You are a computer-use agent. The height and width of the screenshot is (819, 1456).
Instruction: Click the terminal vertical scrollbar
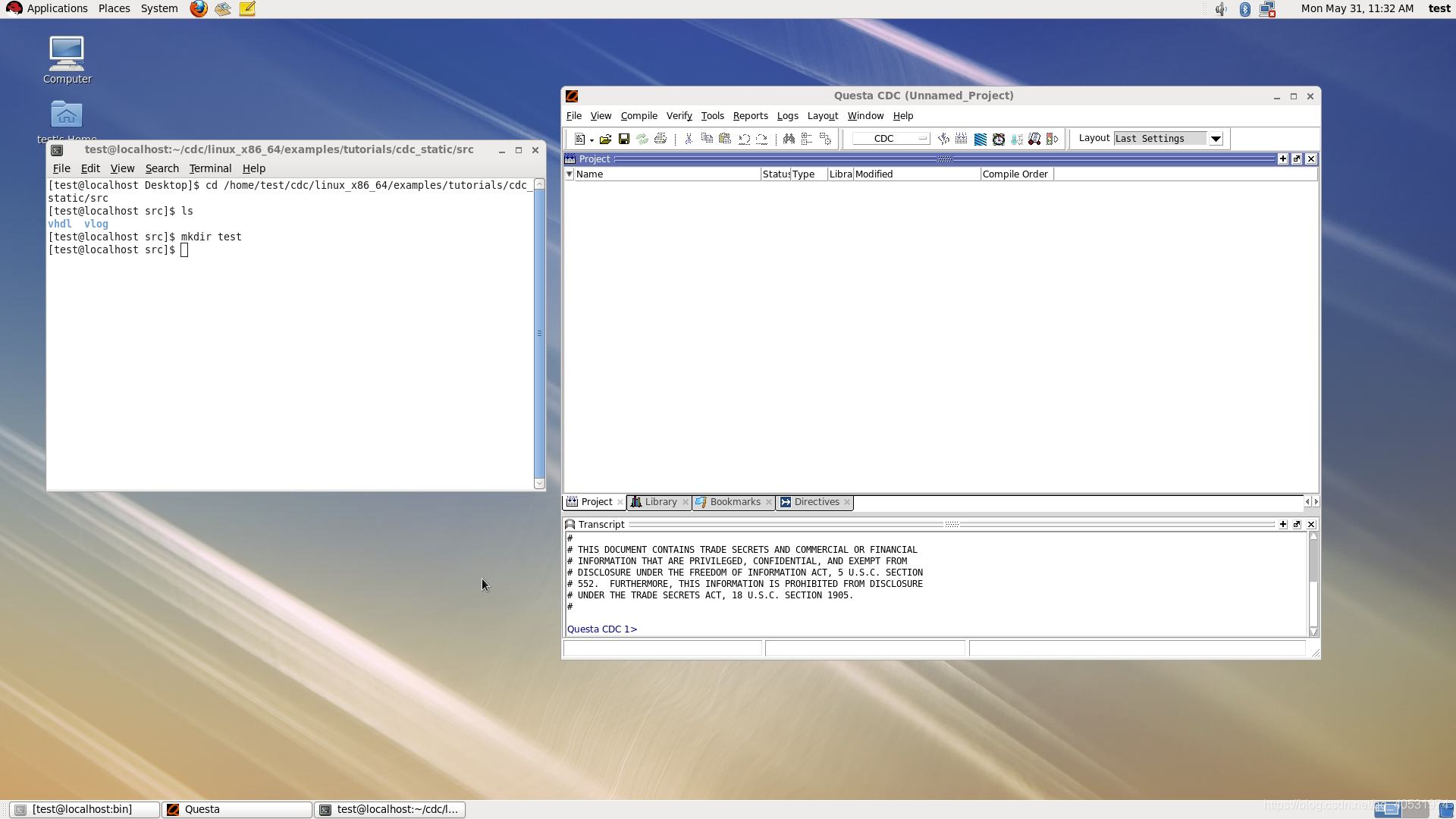(539, 334)
